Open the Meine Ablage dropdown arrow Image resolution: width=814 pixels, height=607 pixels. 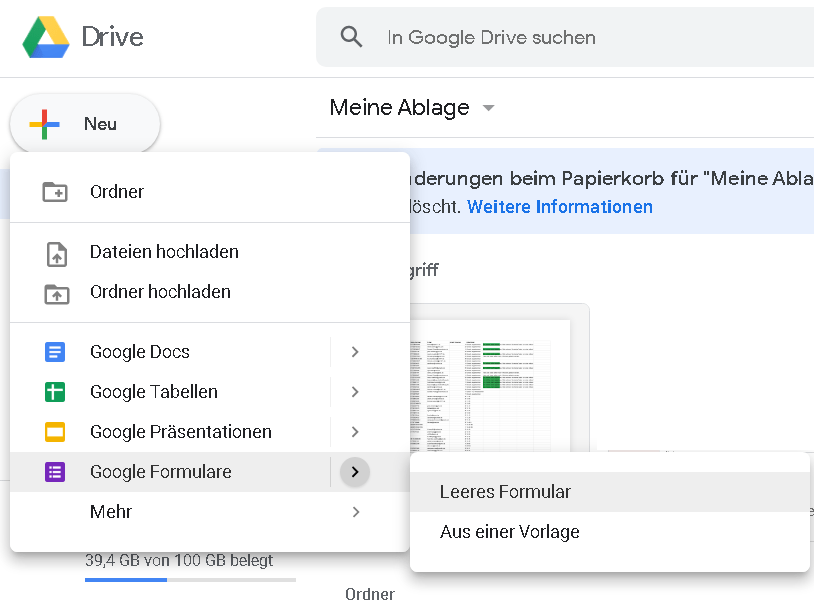point(488,108)
